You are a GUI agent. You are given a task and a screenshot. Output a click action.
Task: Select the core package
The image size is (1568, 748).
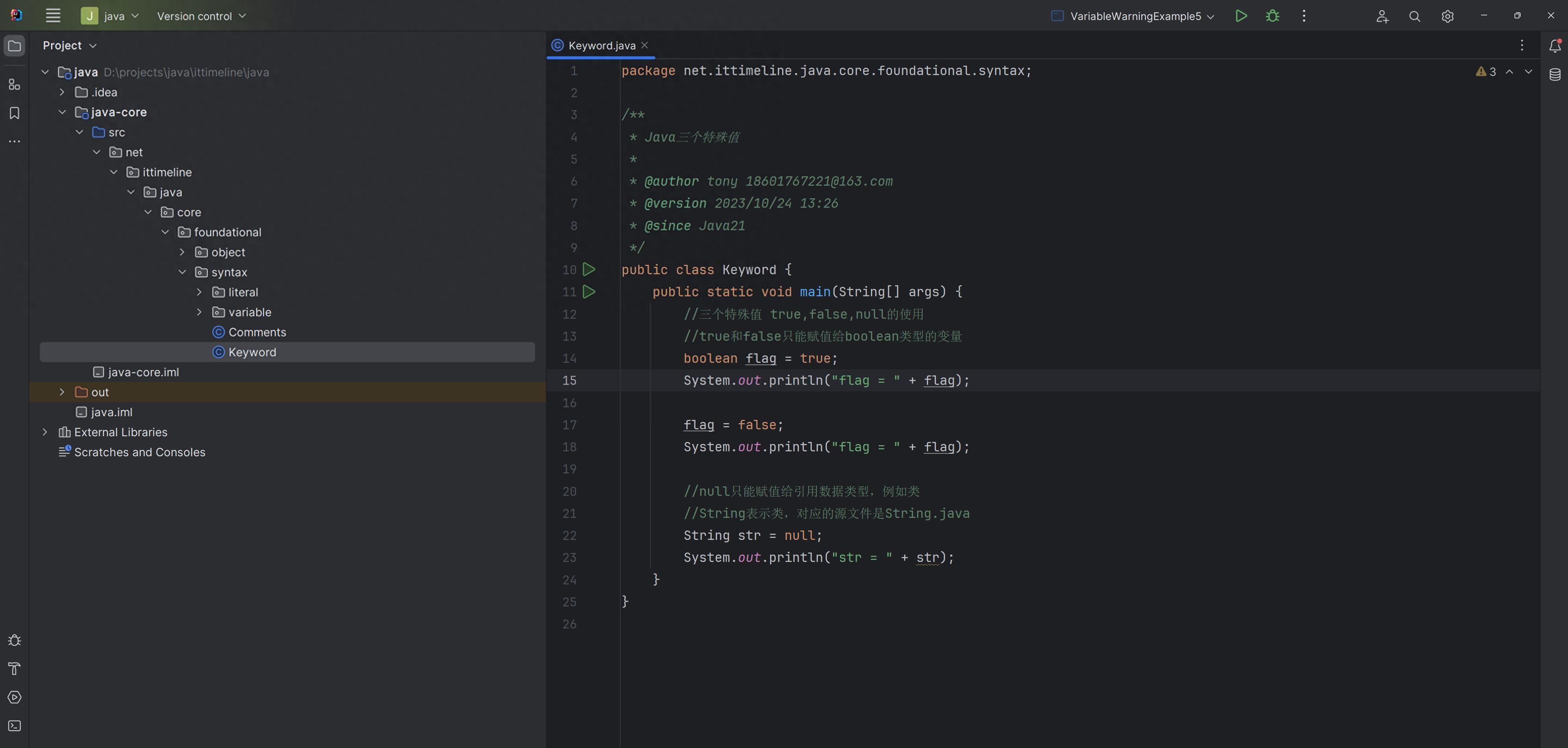(181, 212)
